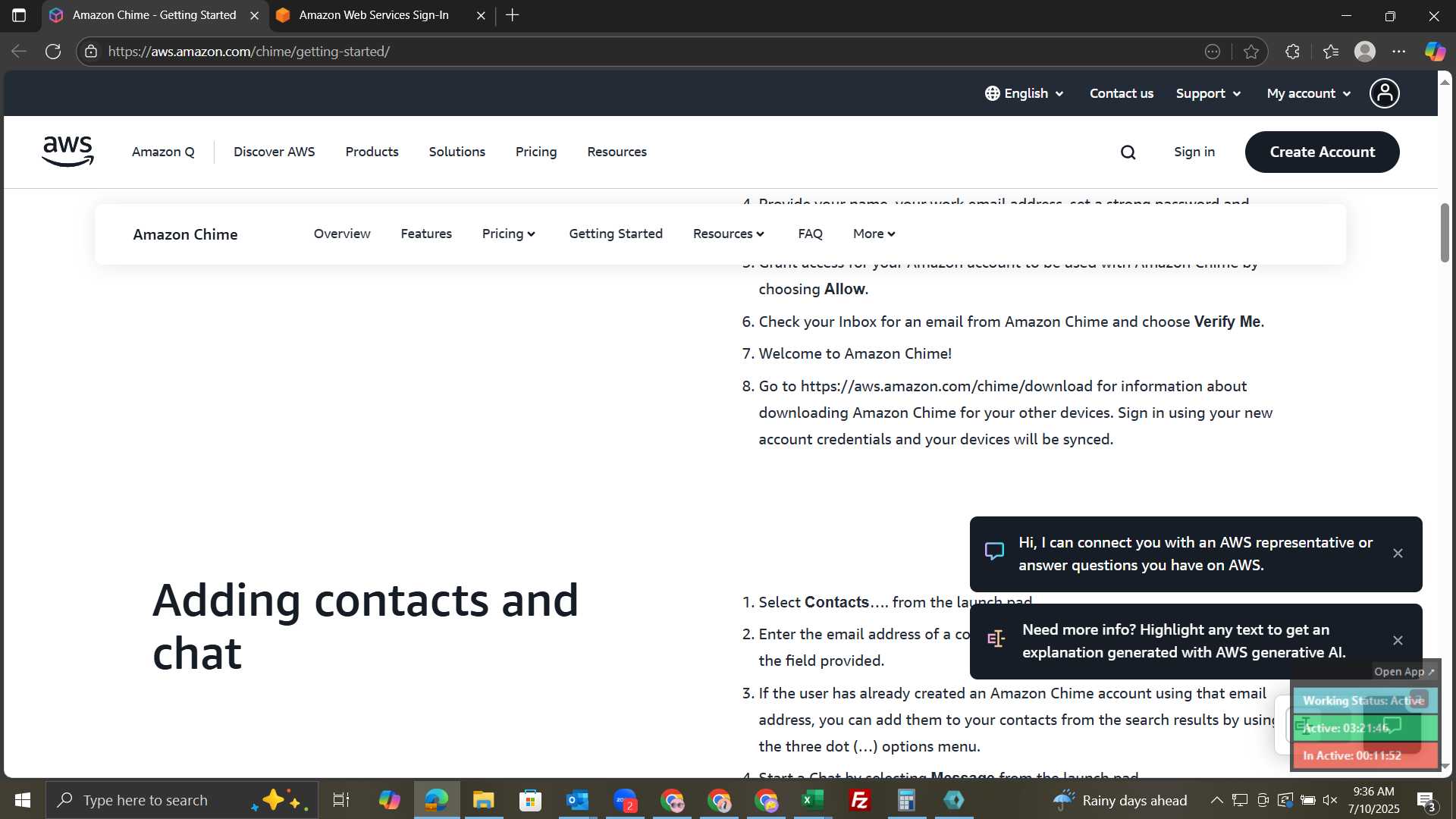Close the Amazon Chime Getting Started tab
This screenshot has height=819, width=1456.
(255, 15)
